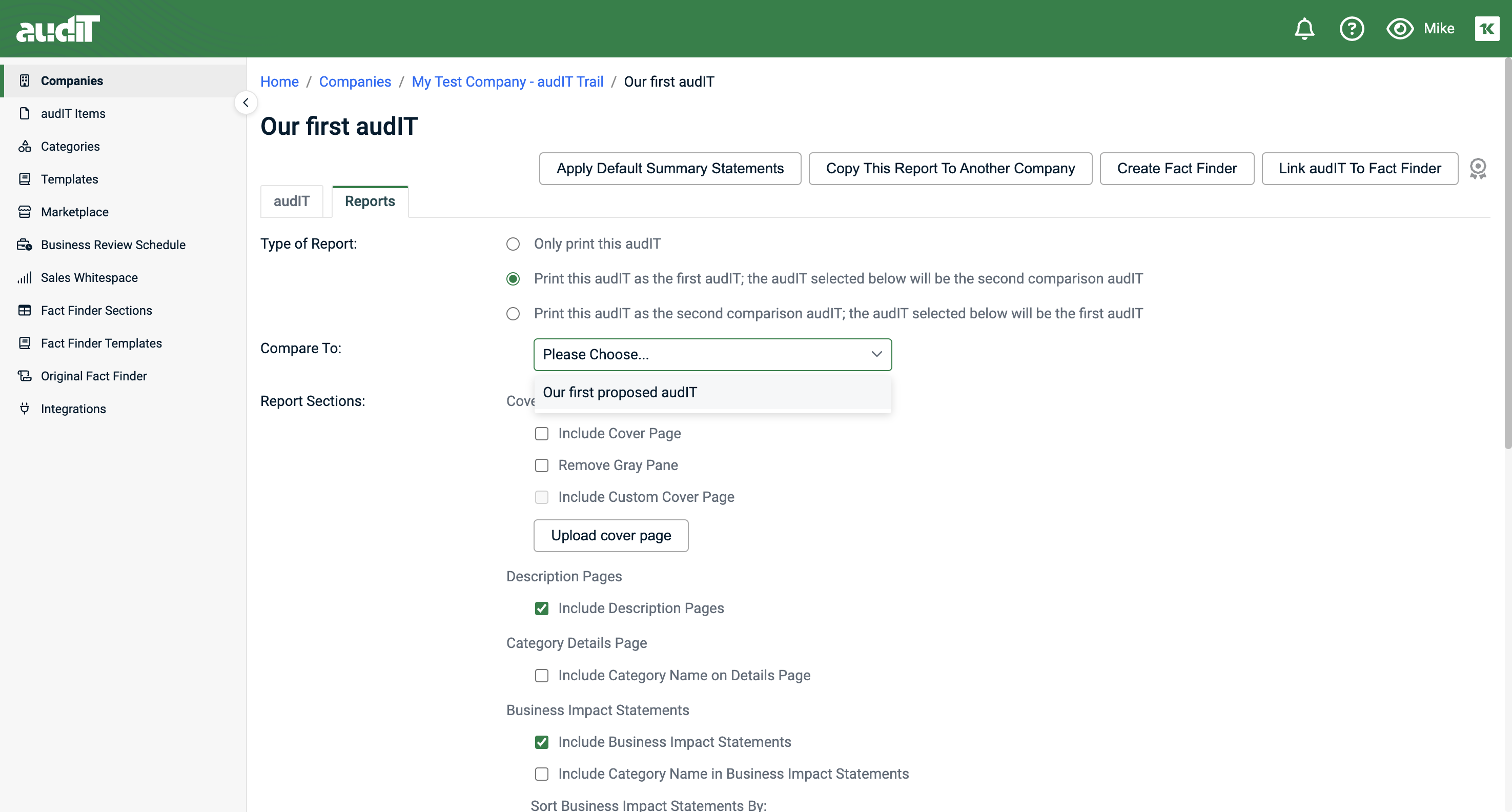Open the notifications bell icon

(x=1304, y=29)
